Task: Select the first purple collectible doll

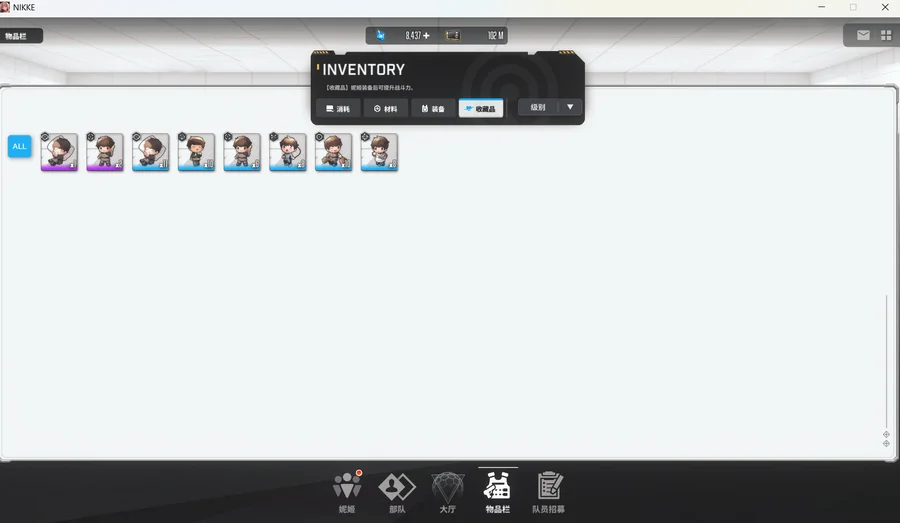Action: (x=59, y=152)
